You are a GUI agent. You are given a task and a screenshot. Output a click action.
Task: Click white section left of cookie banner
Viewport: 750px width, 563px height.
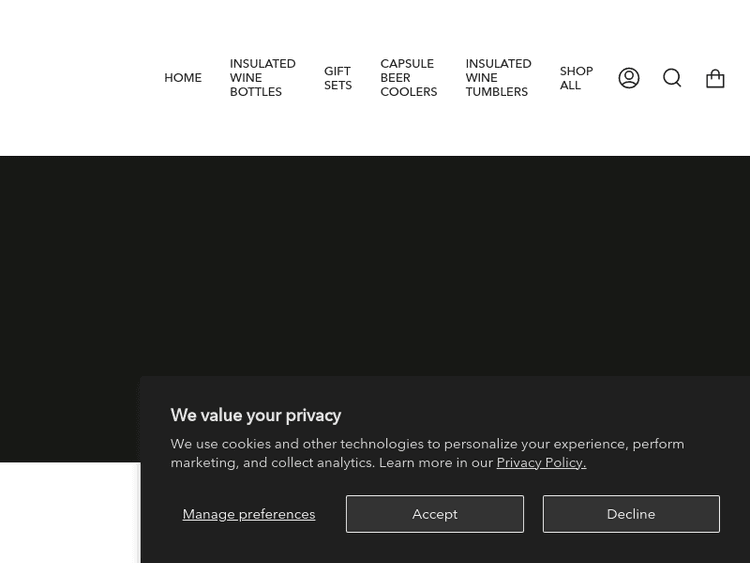point(68,512)
